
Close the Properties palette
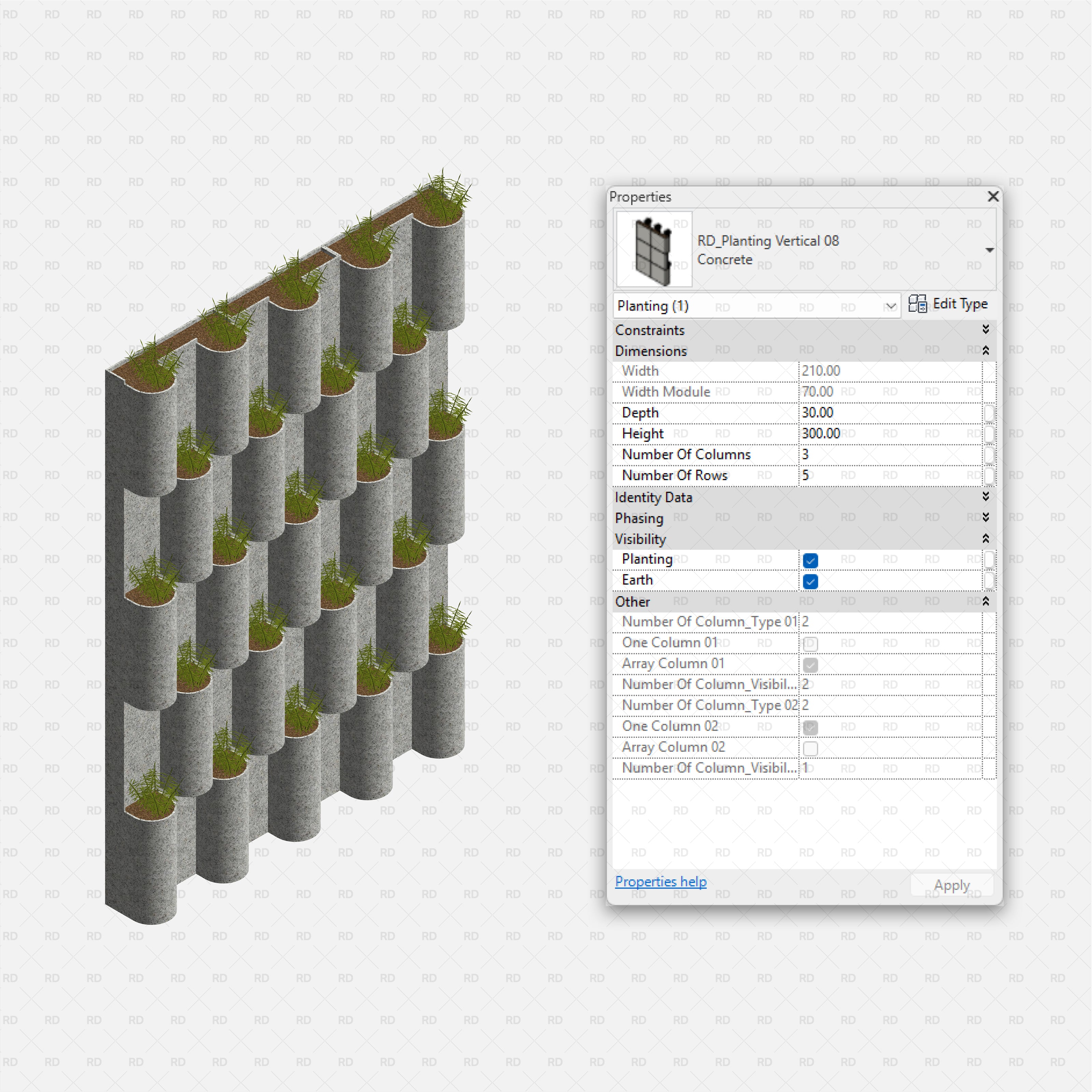tap(993, 197)
